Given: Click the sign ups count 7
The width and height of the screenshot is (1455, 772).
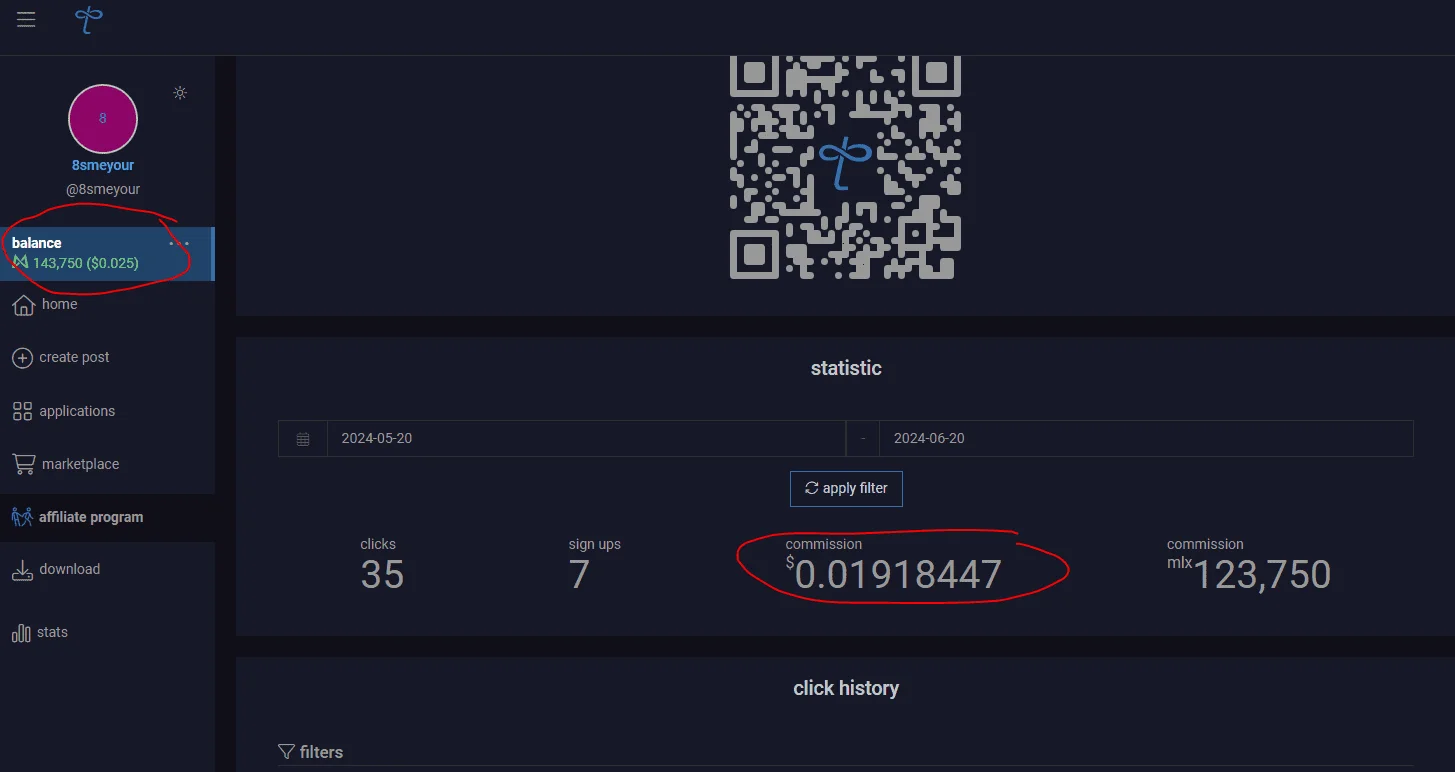Looking at the screenshot, I should 579,575.
